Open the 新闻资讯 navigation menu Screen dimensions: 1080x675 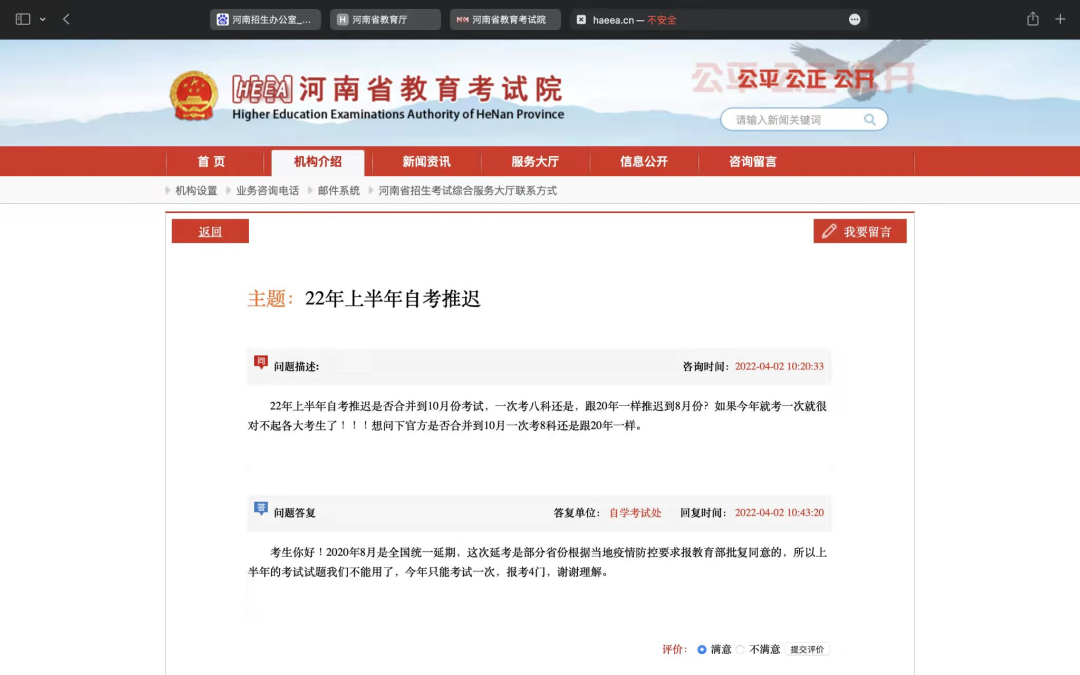[x=426, y=162]
